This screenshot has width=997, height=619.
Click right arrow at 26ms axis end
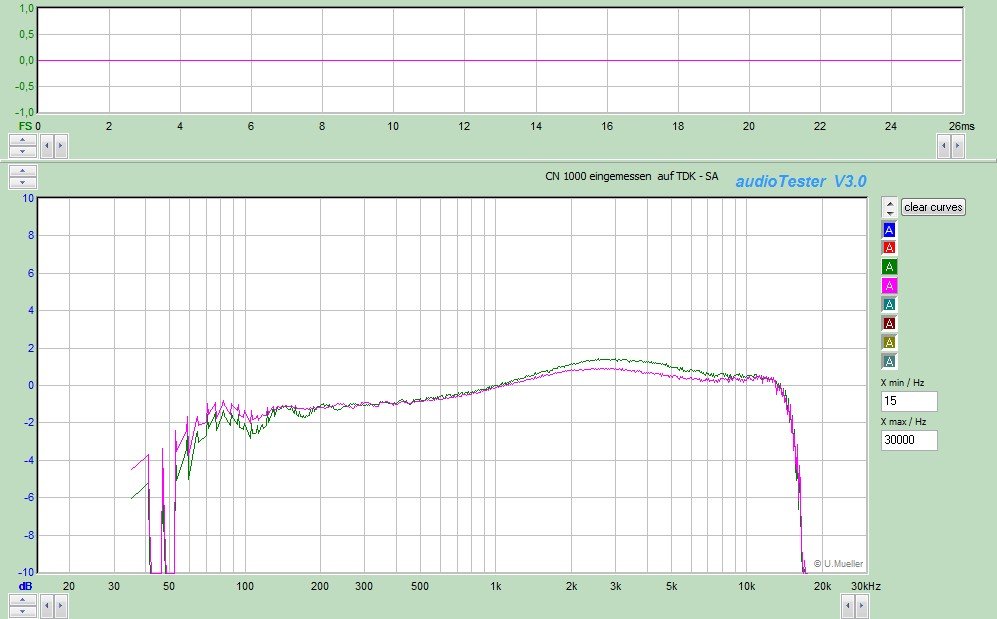coord(959,146)
